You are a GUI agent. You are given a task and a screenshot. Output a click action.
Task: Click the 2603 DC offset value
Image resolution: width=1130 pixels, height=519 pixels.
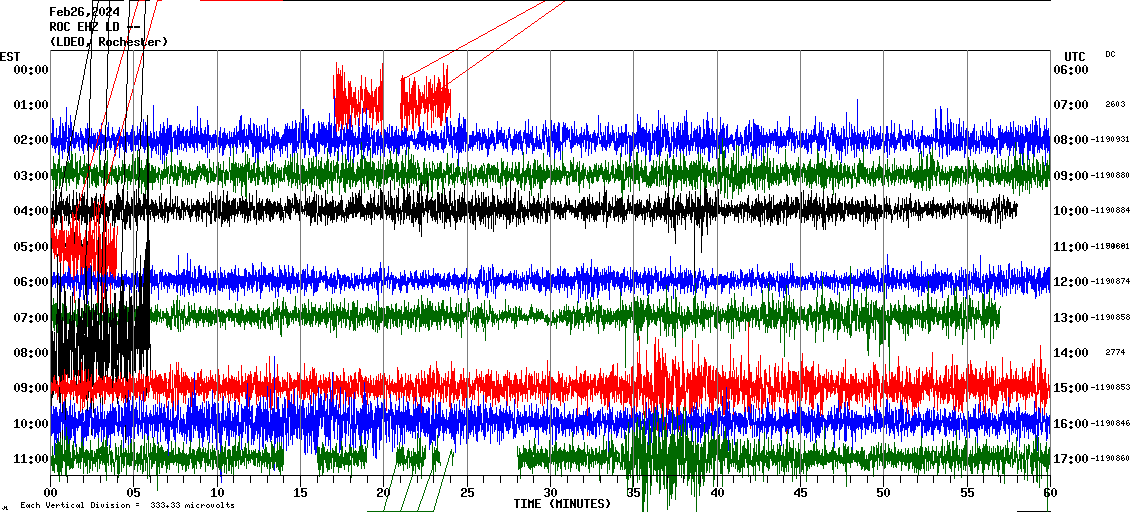tap(1115, 104)
